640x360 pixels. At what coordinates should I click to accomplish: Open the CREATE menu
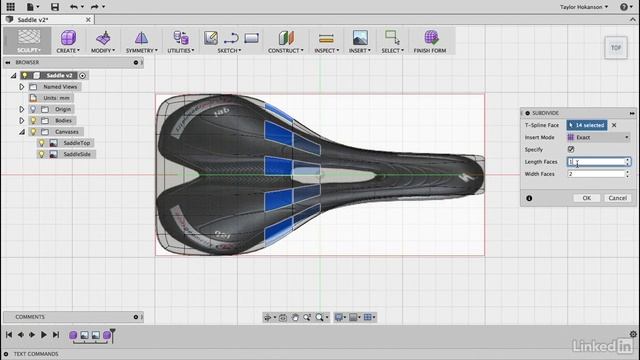point(68,51)
